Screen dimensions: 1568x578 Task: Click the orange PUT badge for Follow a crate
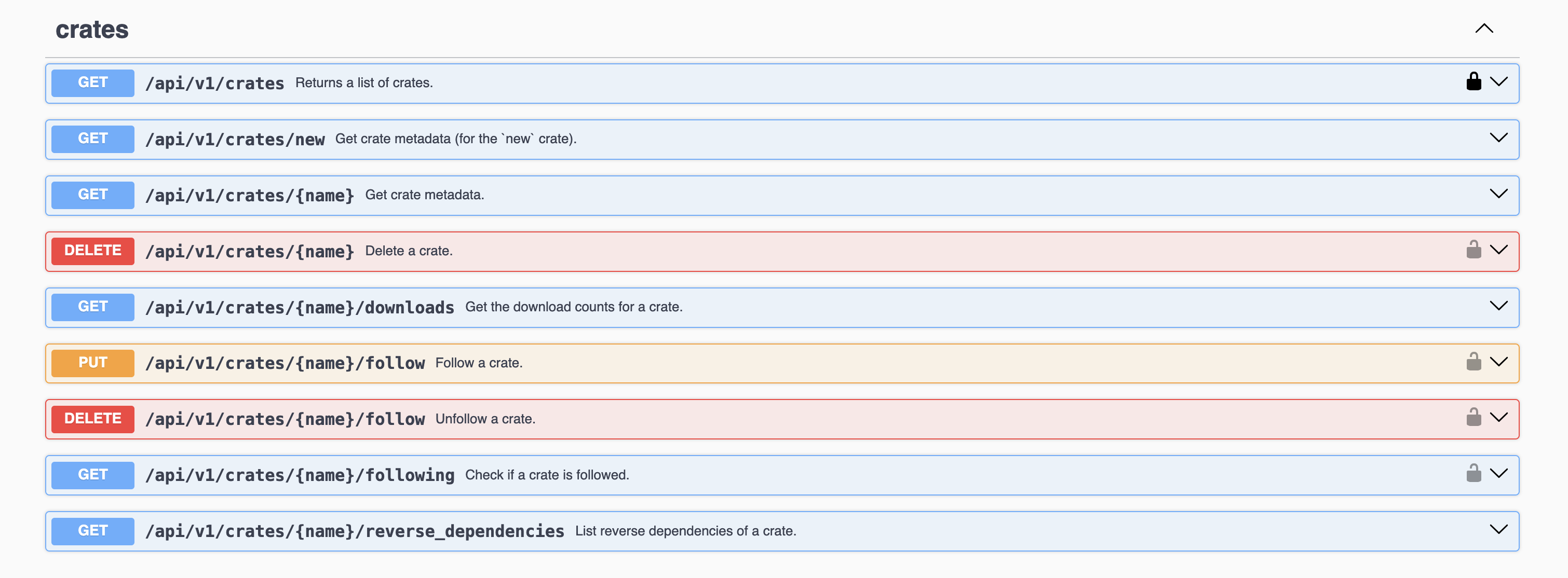[x=92, y=363]
